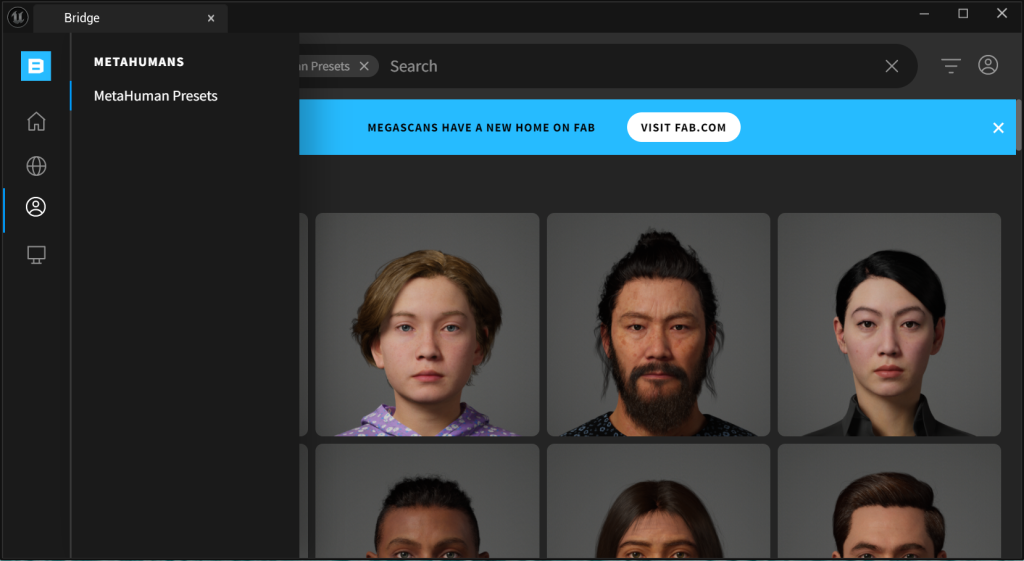
Task: Select the dark-haired woman in the bottom row
Action: [x=658, y=501]
